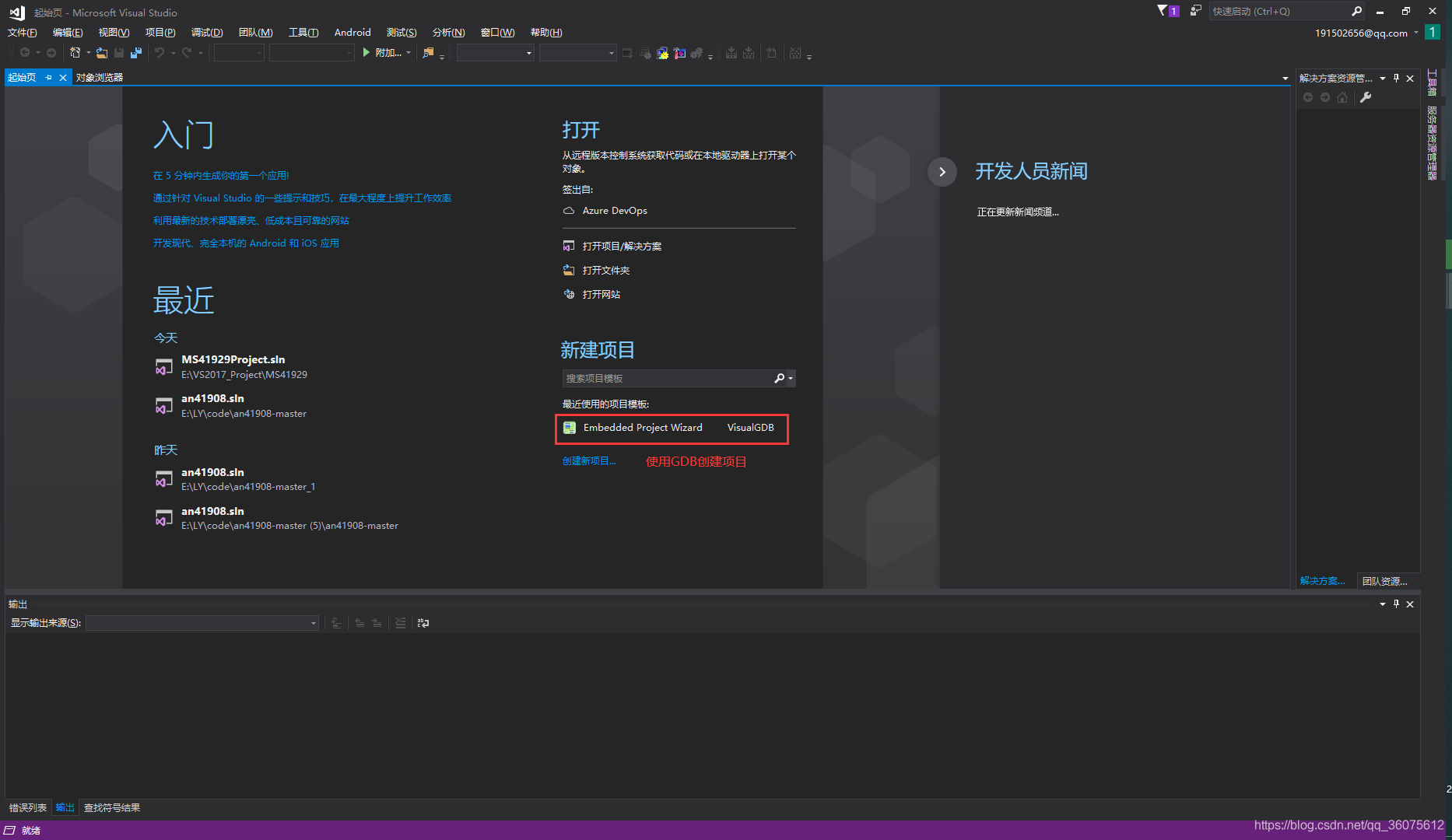Open the Embedded Project Wizard template

672,428
